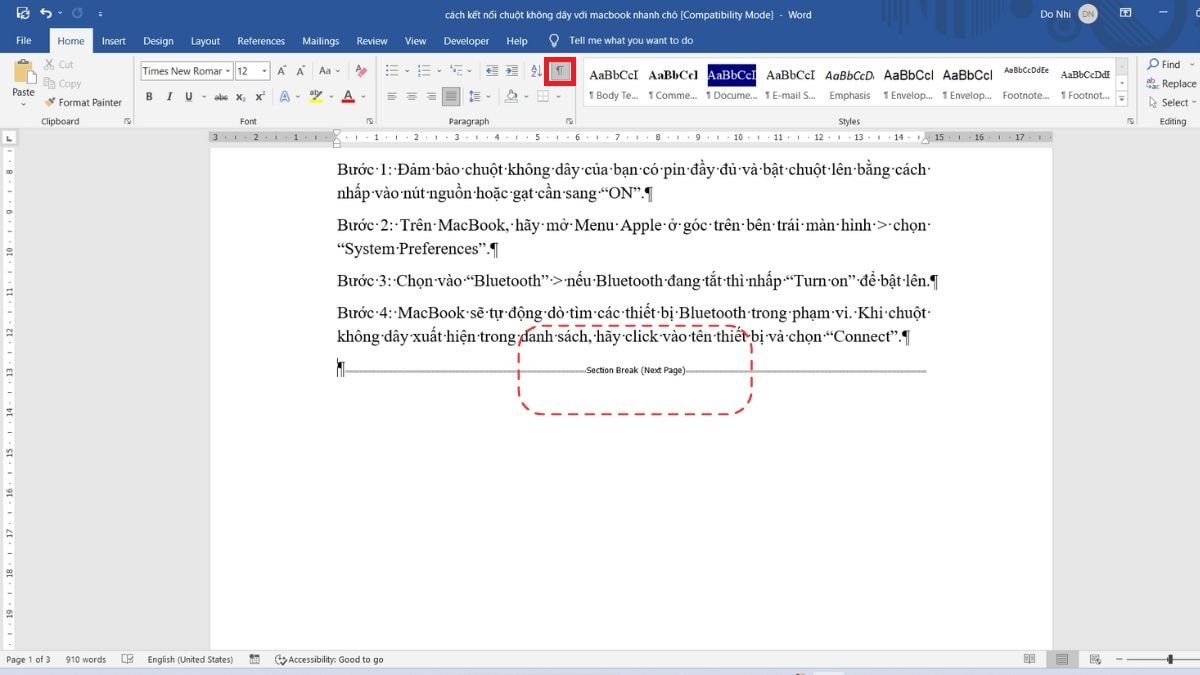This screenshot has height=675, width=1200.
Task: Toggle Strikethrough formatting
Action: point(221,97)
